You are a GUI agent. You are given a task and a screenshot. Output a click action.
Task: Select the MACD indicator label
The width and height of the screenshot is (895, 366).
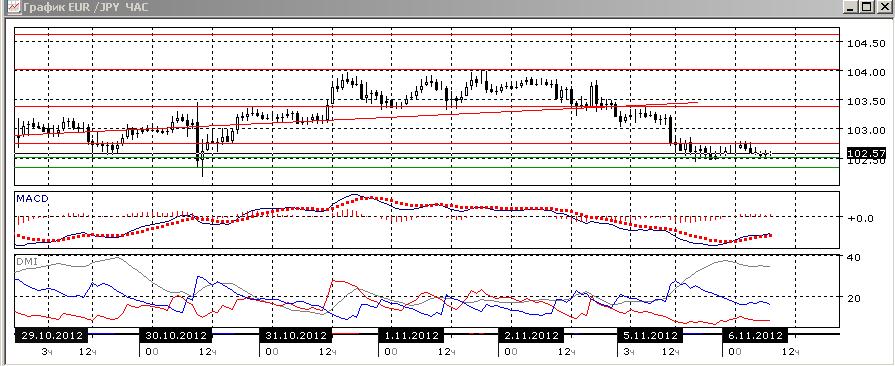coord(33,198)
